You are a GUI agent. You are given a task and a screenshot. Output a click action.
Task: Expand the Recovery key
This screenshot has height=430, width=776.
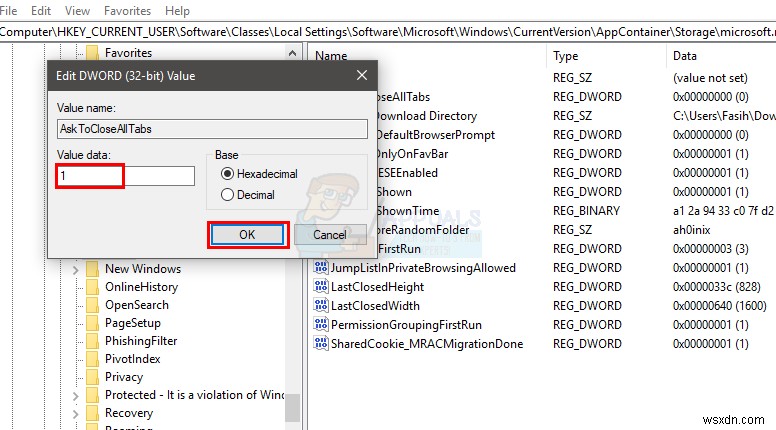[76, 414]
